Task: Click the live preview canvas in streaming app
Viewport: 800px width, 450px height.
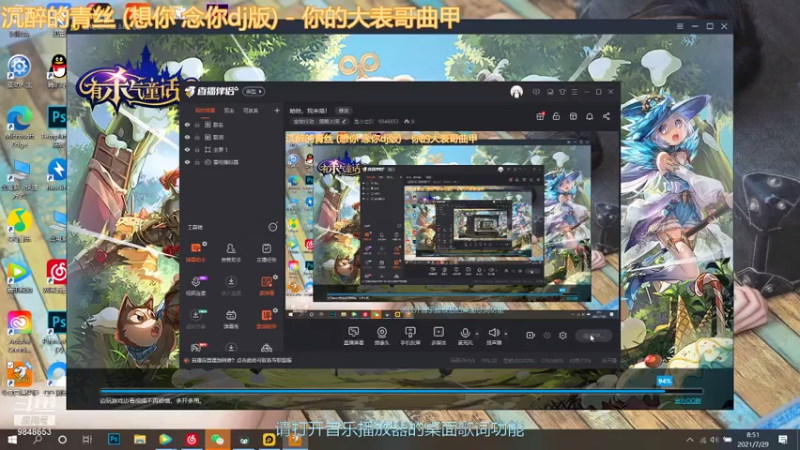Action: 452,226
